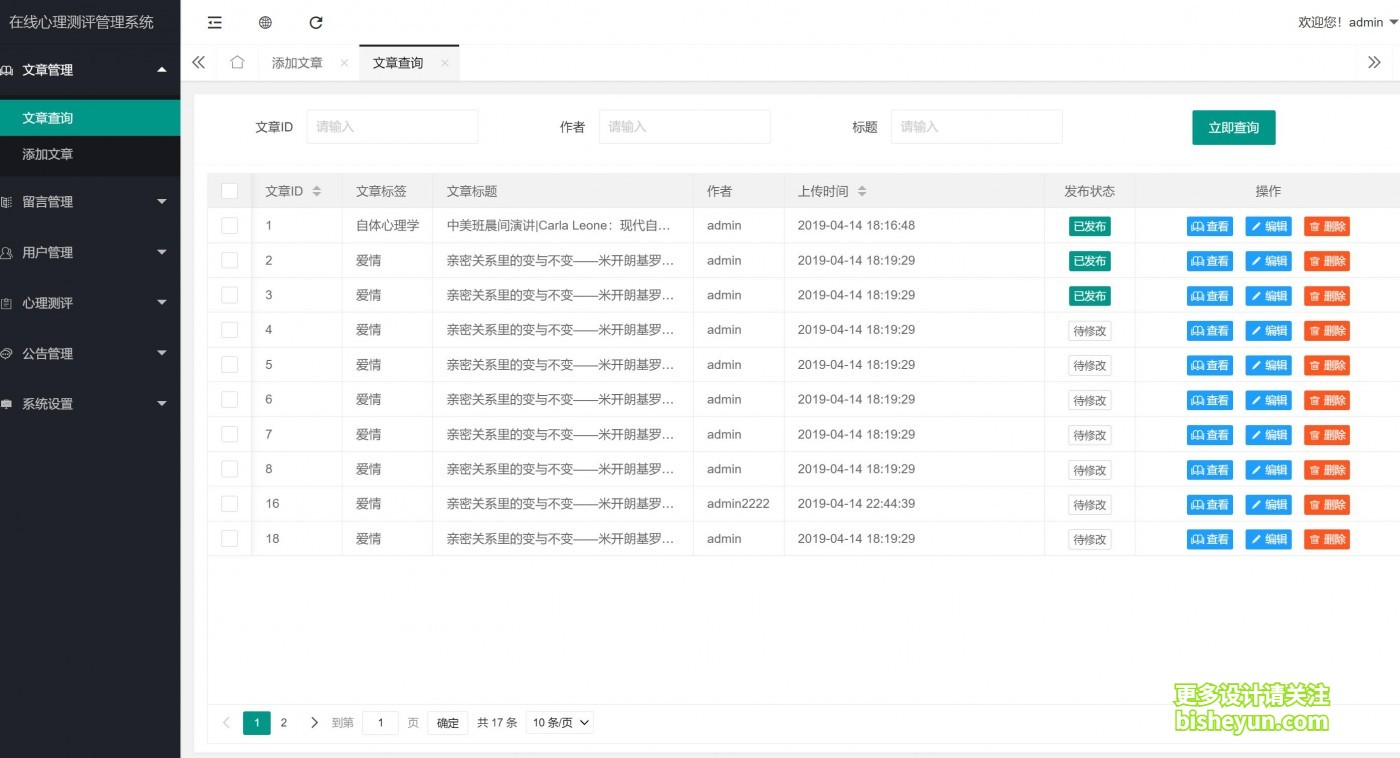Click the 立即查询 search button

pos(1233,127)
